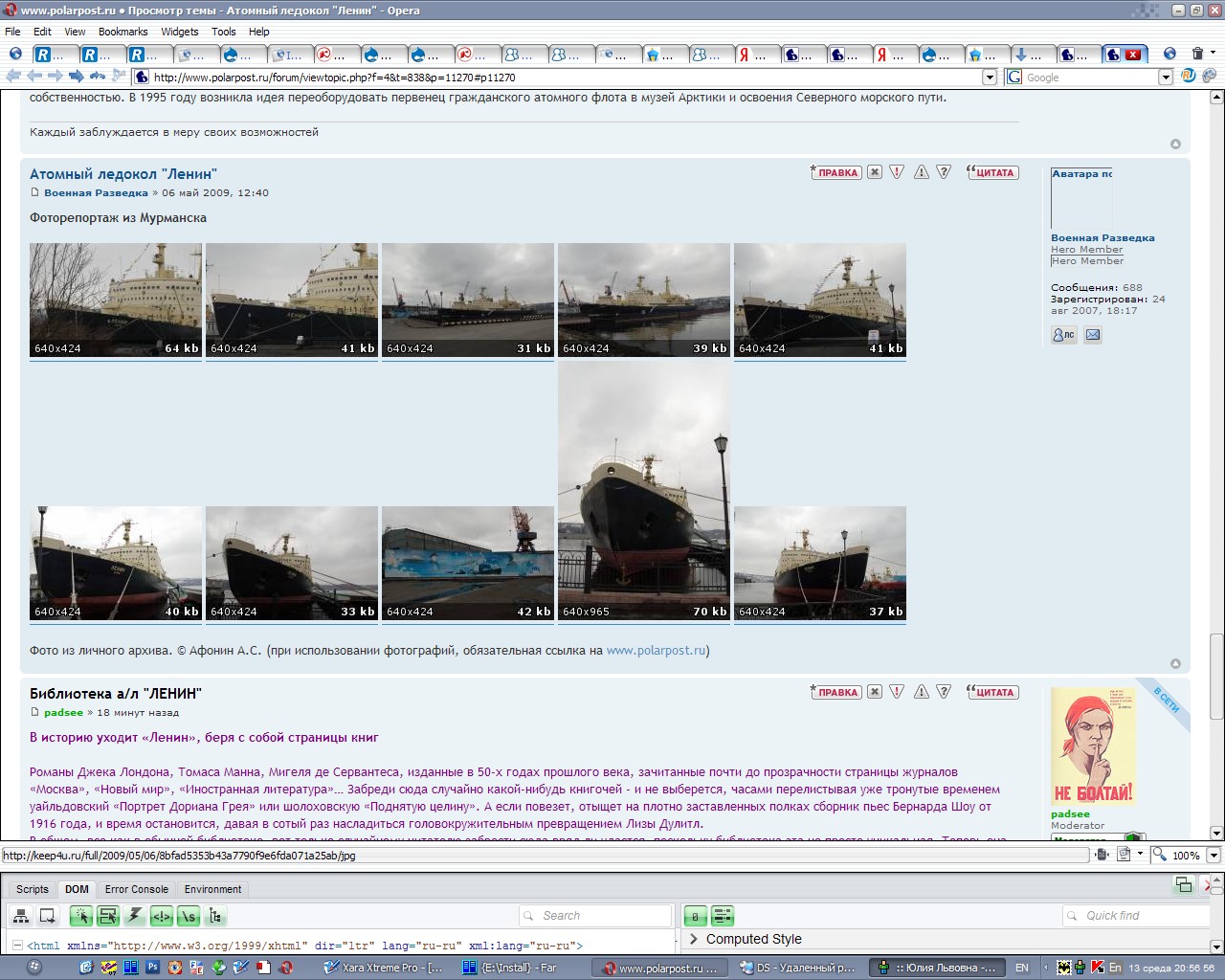Detach developer tools into separate window
Image resolution: width=1225 pixels, height=980 pixels.
1184,884
